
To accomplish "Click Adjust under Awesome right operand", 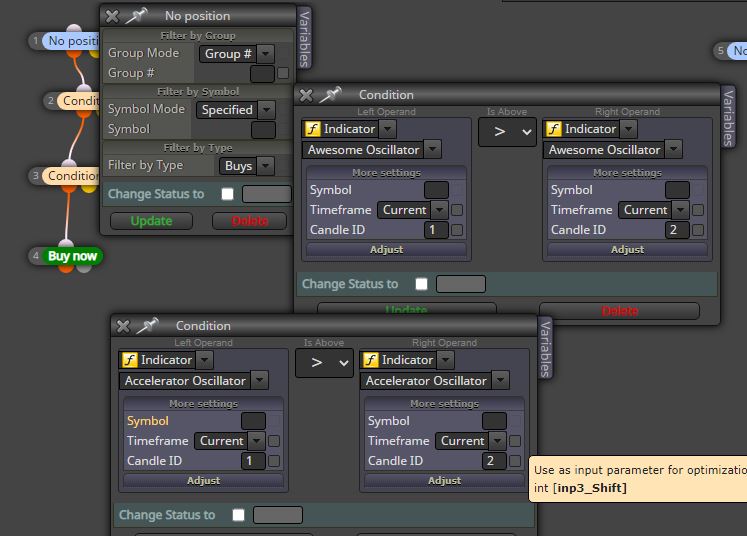I will [627, 250].
